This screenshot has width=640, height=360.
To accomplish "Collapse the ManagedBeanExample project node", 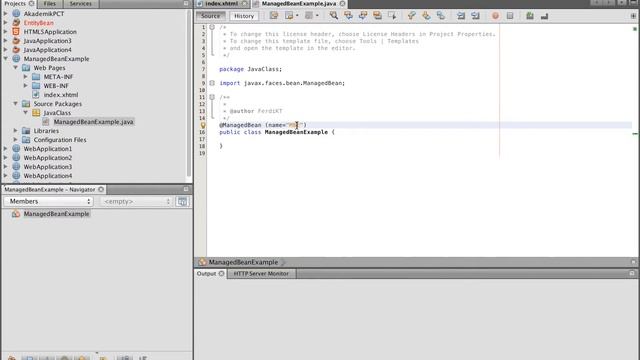I will [x=6, y=59].
